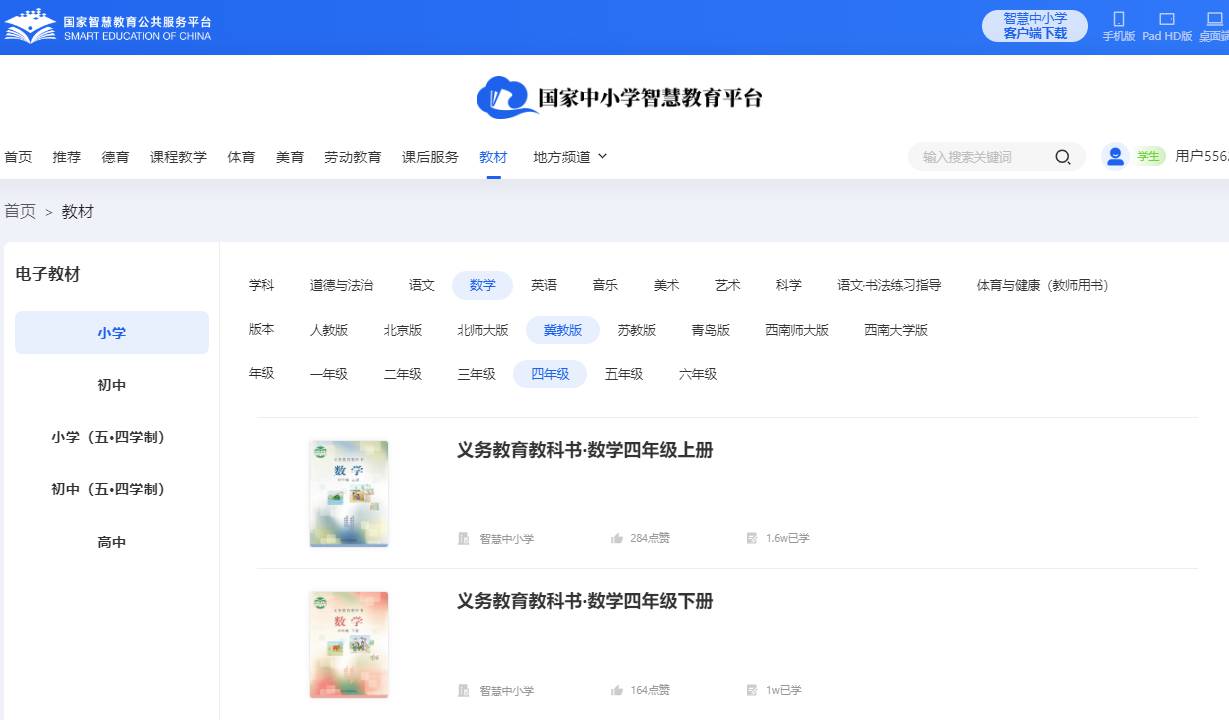Viewport: 1229px width, 720px height.
Task: Click source icon beside 下册 智慧中小学
Action: tap(464, 691)
